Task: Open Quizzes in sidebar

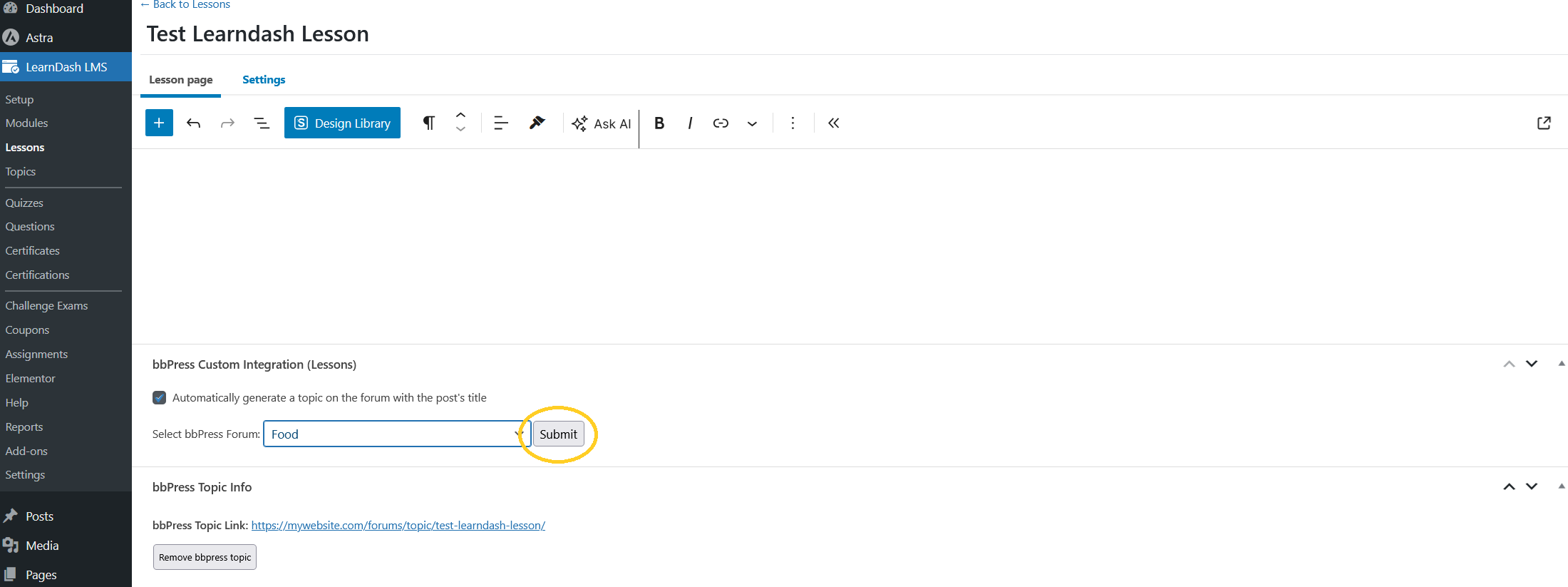Action: pos(24,203)
